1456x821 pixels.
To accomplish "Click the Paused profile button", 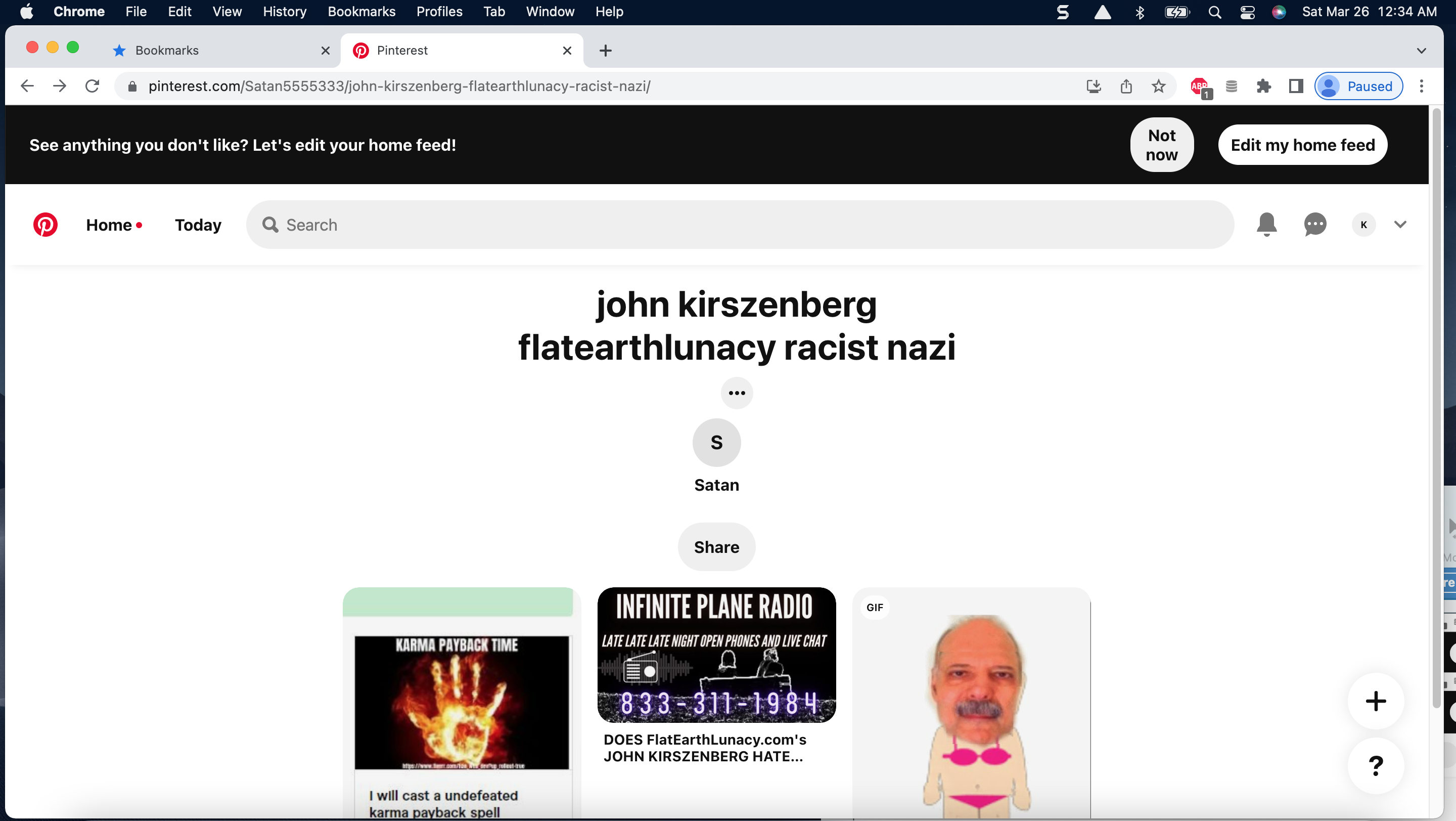I will tap(1359, 86).
